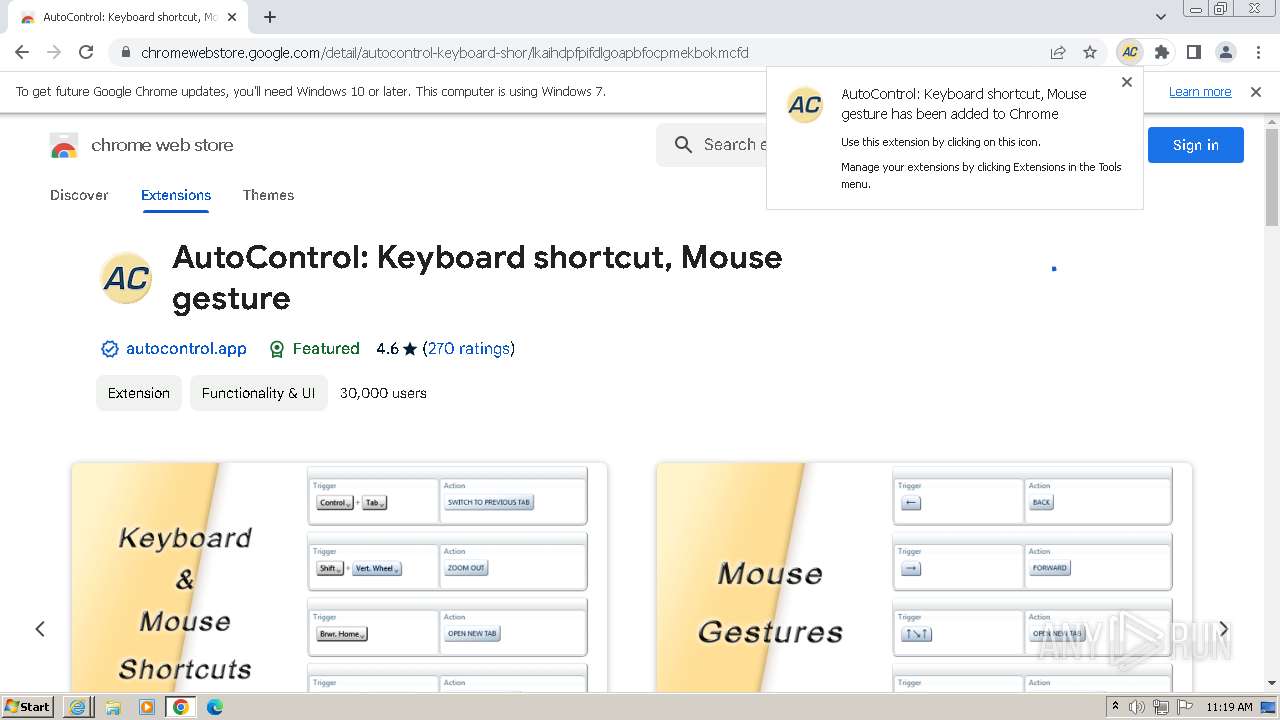Open the AutoControl extension toolbar icon

pos(1130,52)
